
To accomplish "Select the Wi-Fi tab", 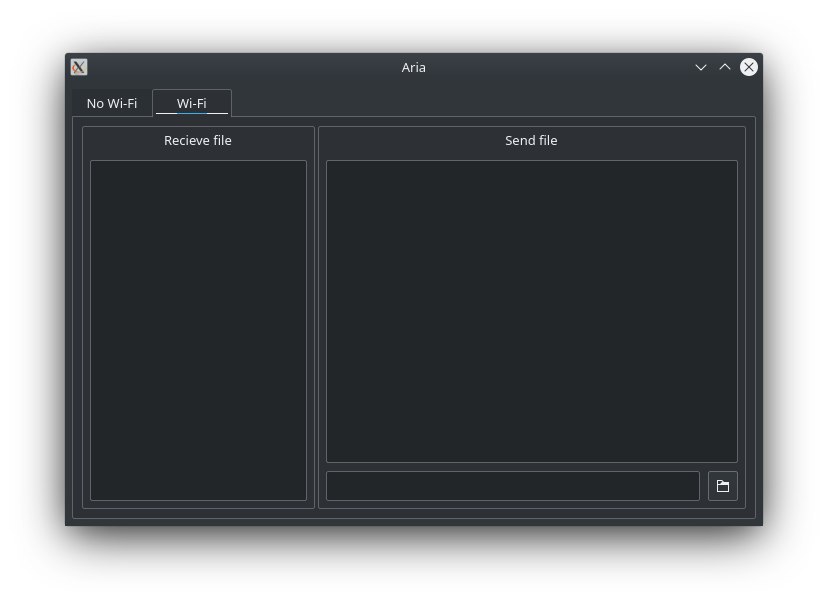I will [192, 103].
